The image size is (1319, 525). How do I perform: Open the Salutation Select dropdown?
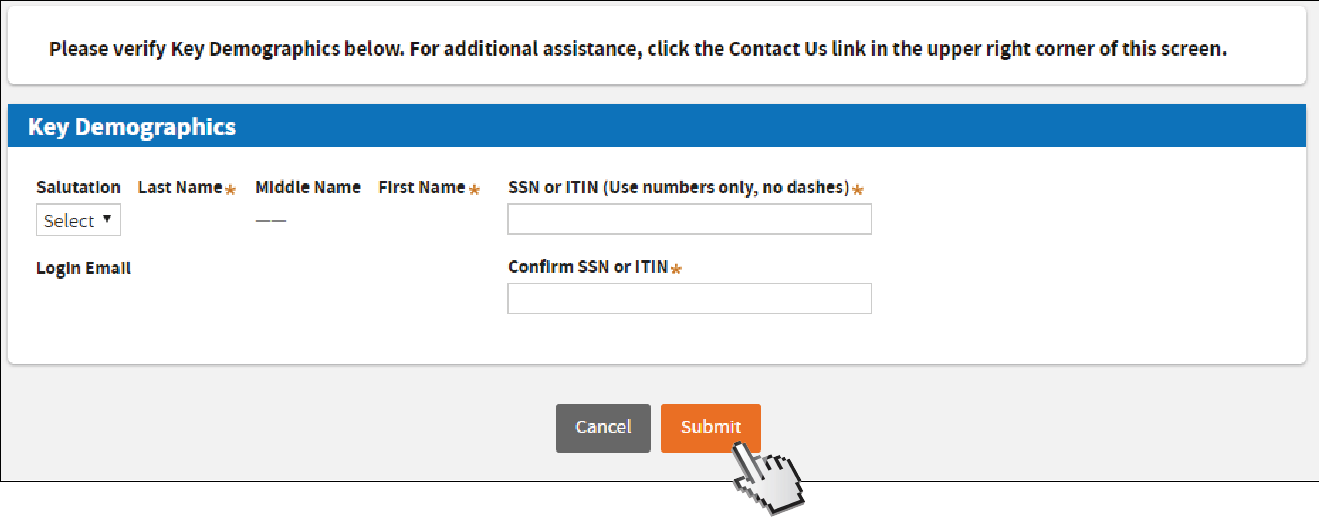point(78,221)
